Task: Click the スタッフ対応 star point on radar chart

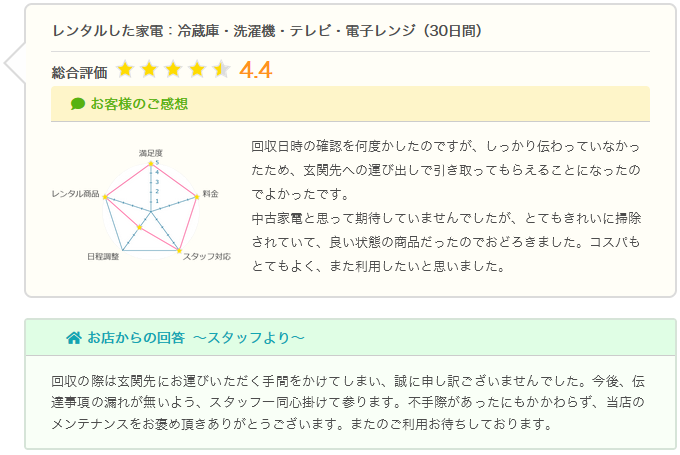Action: click(x=179, y=250)
